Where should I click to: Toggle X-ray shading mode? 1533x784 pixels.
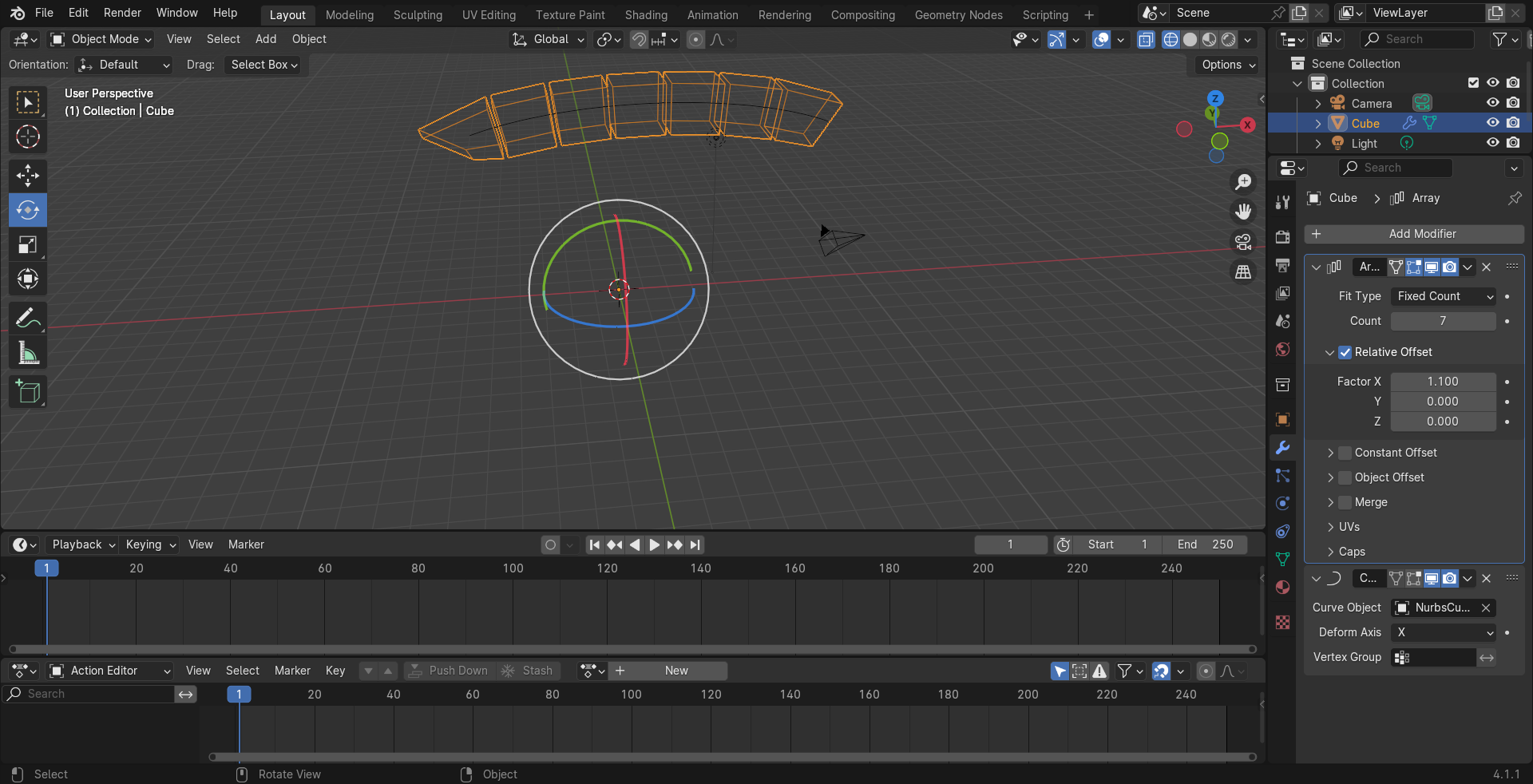pyautogui.click(x=1146, y=39)
